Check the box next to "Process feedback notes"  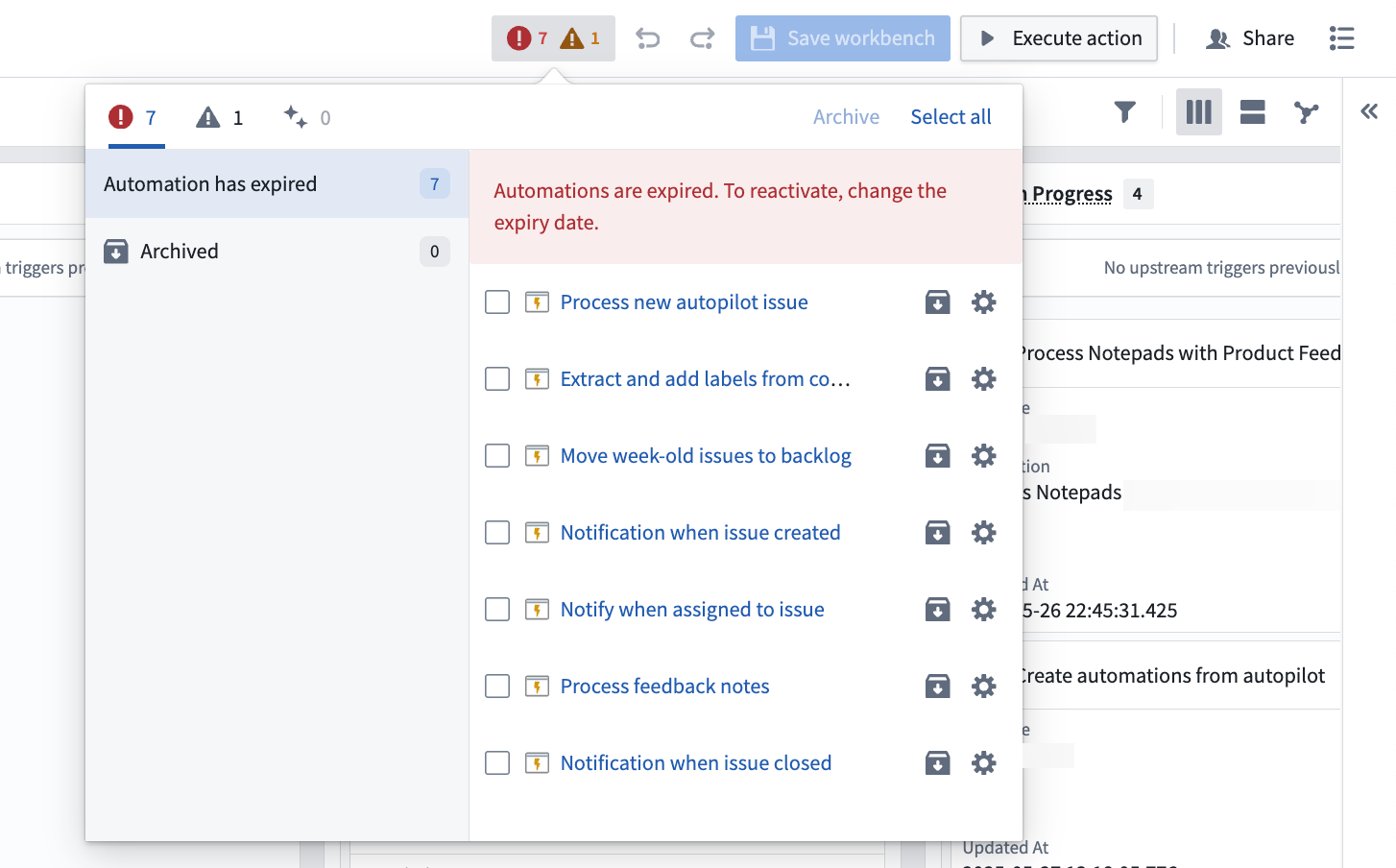point(497,686)
